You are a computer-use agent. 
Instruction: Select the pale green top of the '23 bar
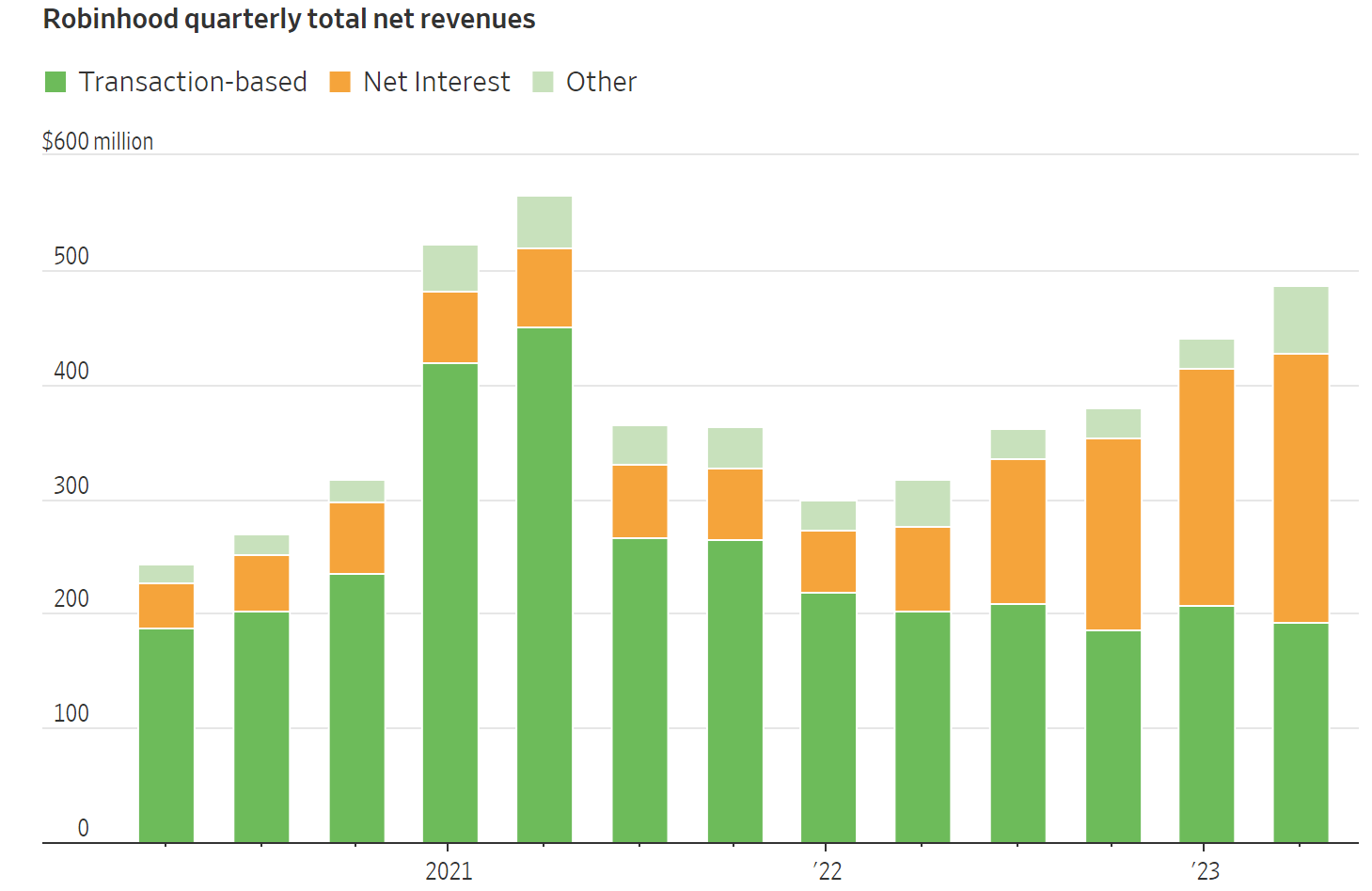coord(1206,354)
